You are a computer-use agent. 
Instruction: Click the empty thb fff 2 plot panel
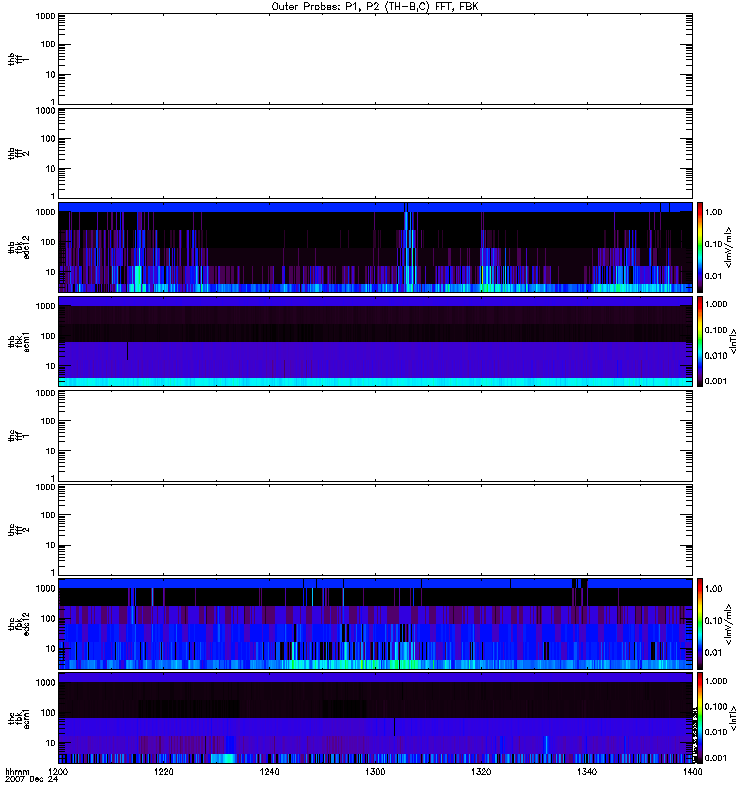coord(375,153)
